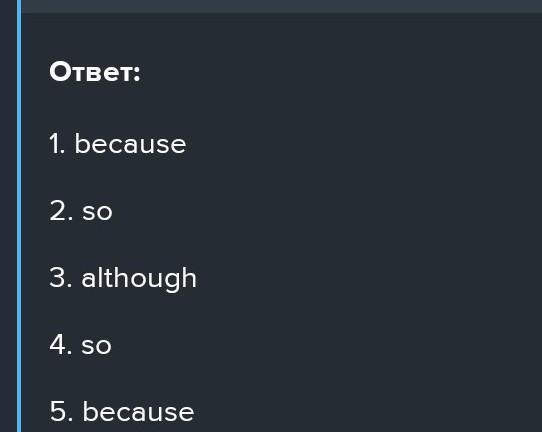
Task: Click the blank gap between answers 4 and 5
Action: click(277, 377)
